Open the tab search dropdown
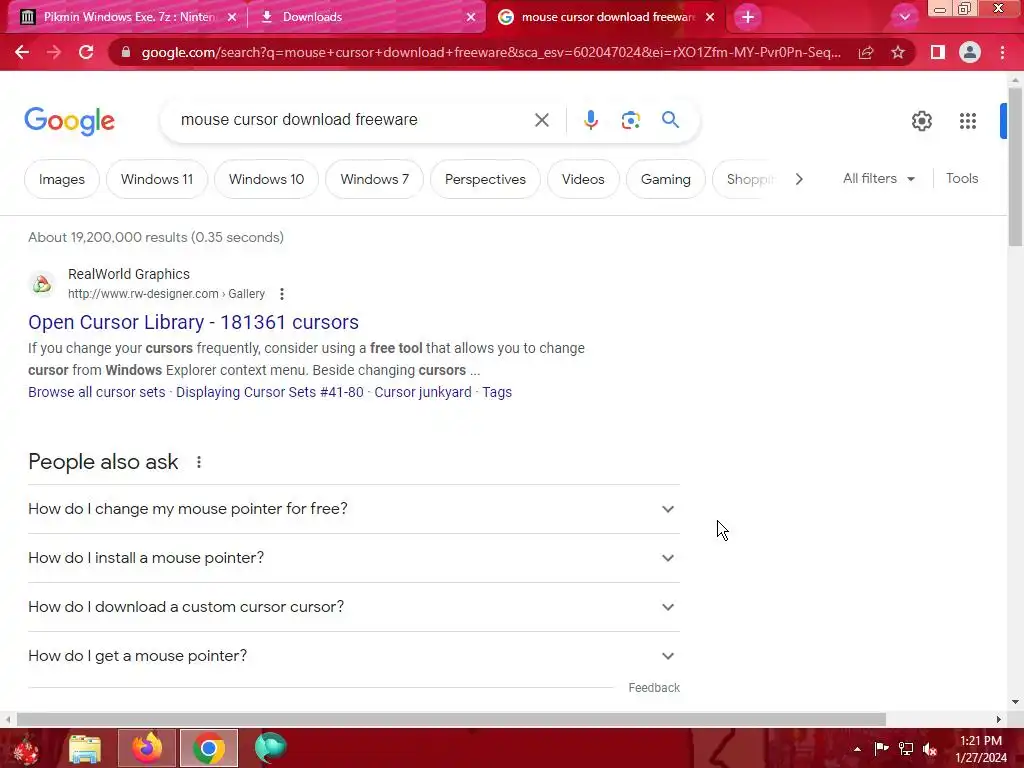This screenshot has height=768, width=1024. click(904, 17)
